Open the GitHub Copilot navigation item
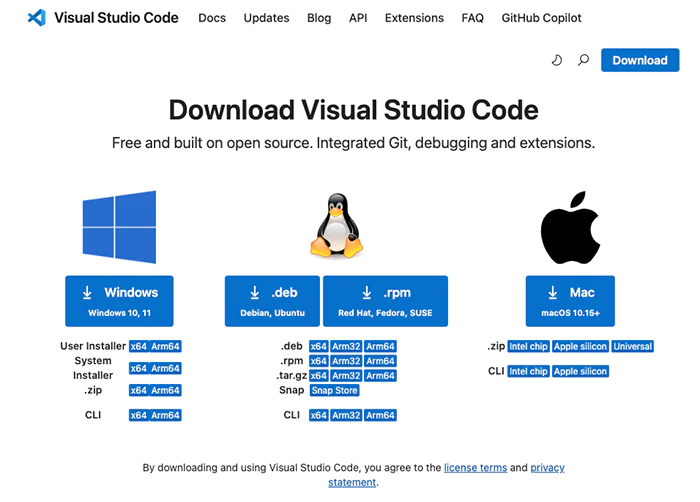This screenshot has width=700, height=502. [x=542, y=18]
